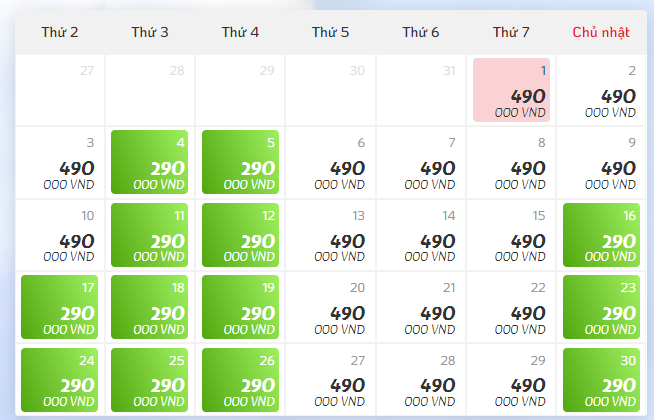The height and width of the screenshot is (420, 654).
Task: Click the Thứ 2 column header
Action: click(60, 32)
